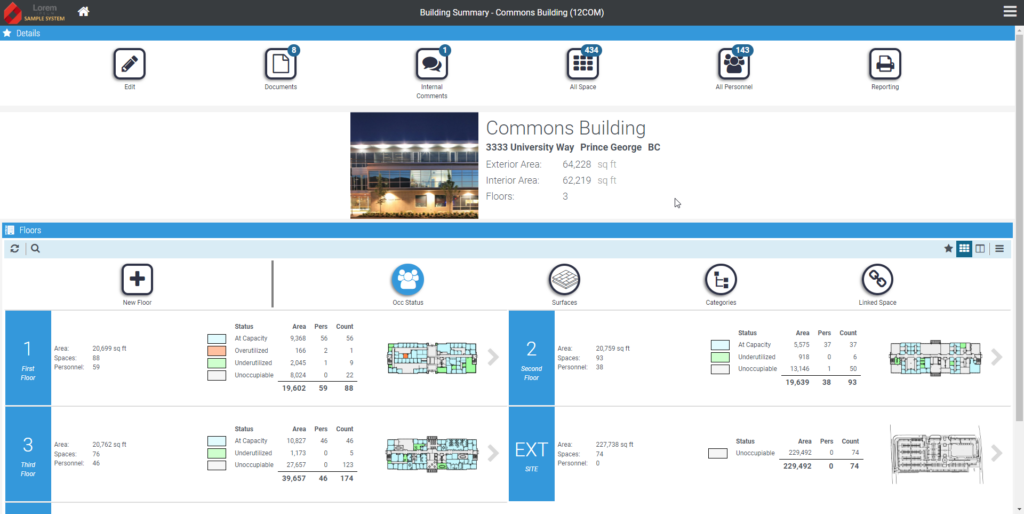View Internal Comments speech bubble icon

pos(432,64)
